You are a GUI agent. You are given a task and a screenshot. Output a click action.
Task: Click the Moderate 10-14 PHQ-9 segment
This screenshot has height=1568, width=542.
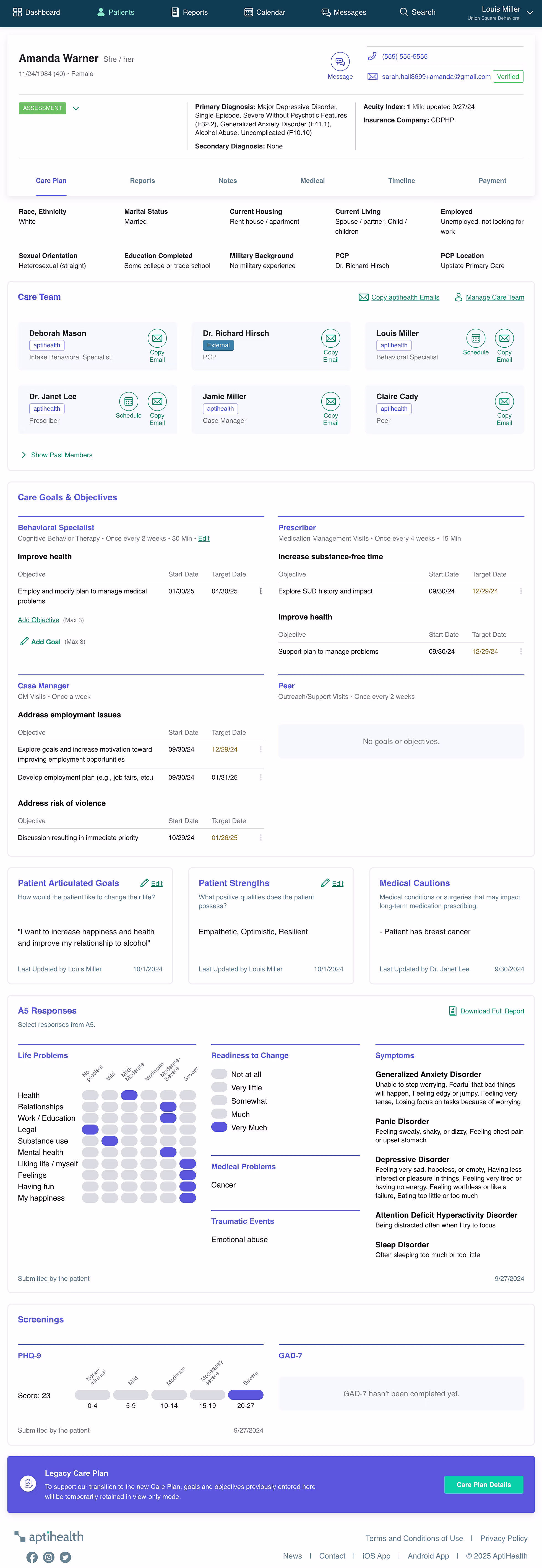point(169,1394)
